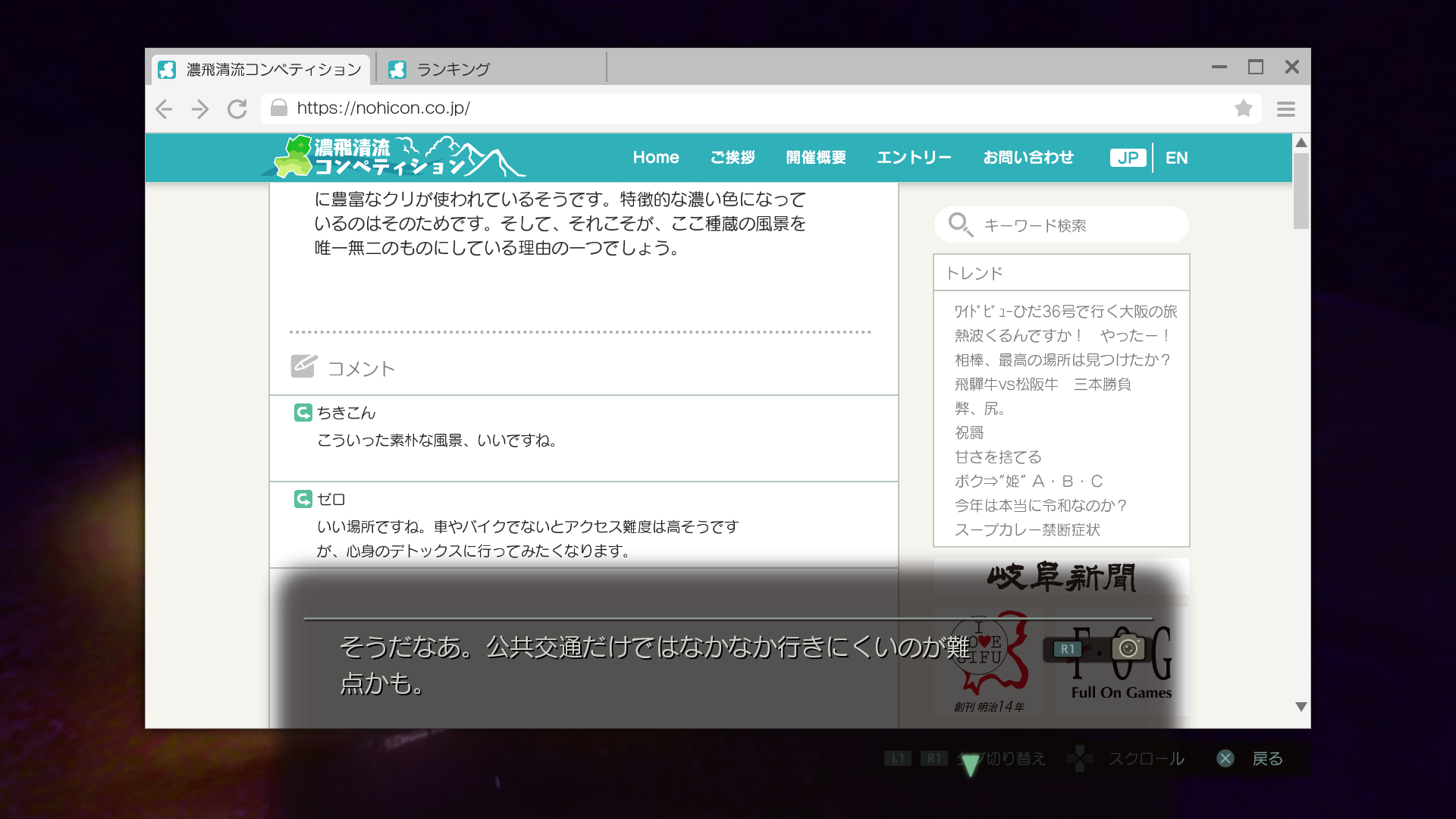The width and height of the screenshot is (1456, 819).
Task: Bookmark page with star icon
Action: [1244, 108]
